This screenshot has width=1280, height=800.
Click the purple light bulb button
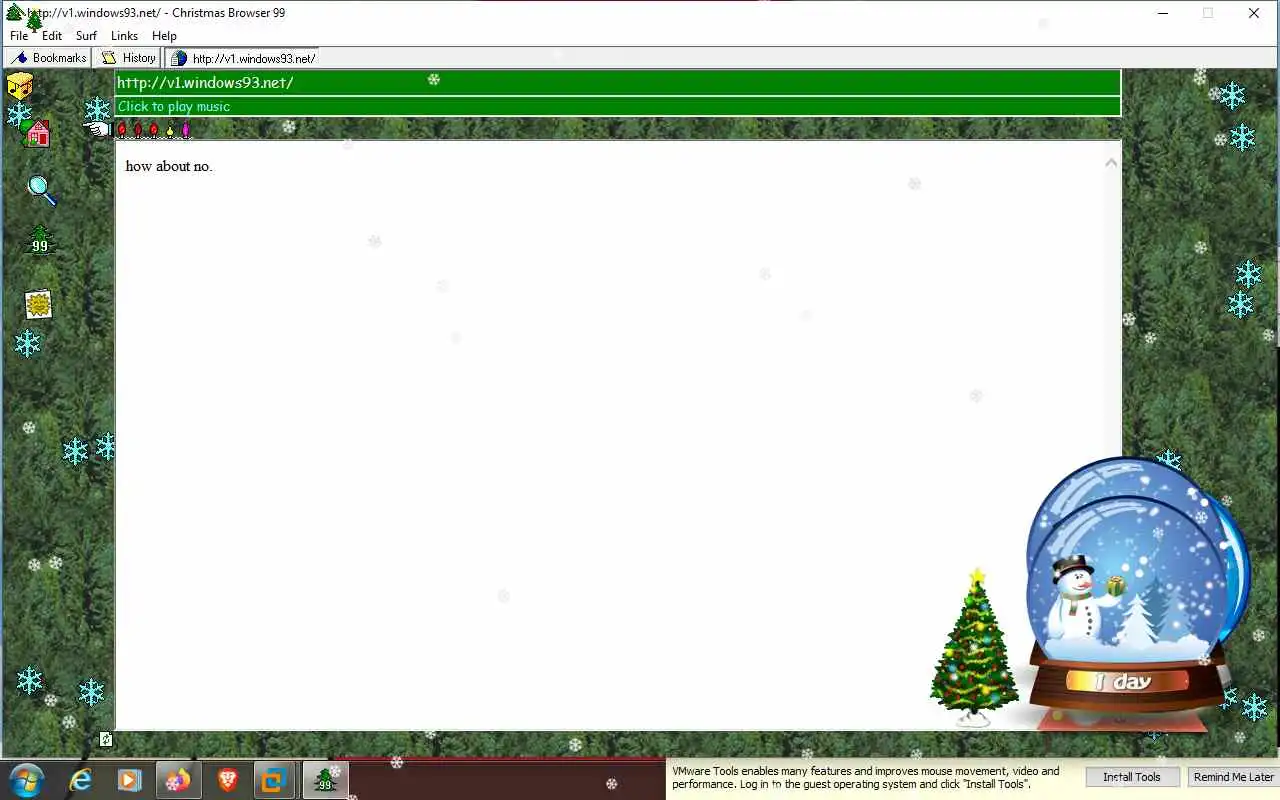[x=186, y=130]
